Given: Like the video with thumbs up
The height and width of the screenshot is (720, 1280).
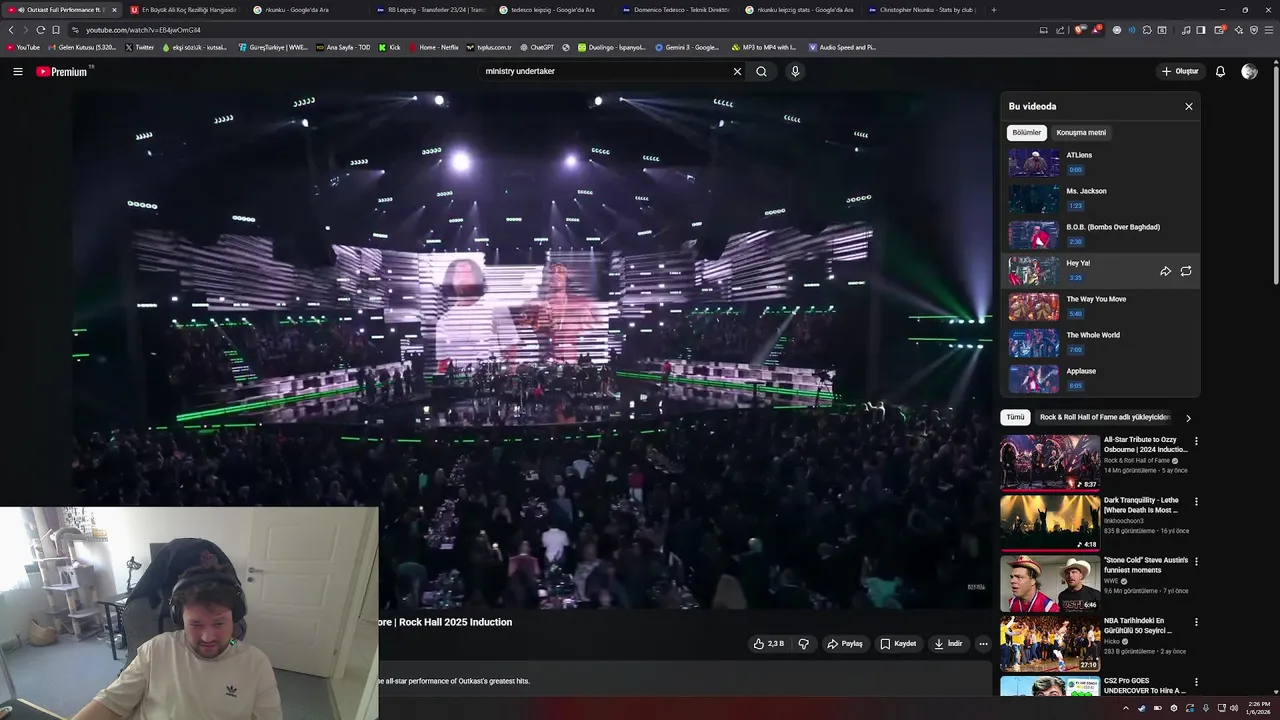Looking at the screenshot, I should [768, 644].
